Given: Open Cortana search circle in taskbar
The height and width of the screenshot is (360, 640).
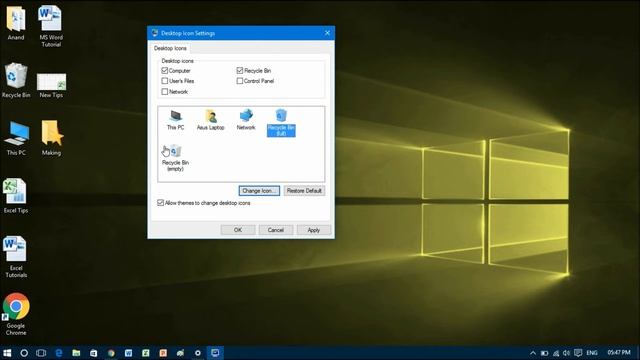Looking at the screenshot, I should point(24,353).
